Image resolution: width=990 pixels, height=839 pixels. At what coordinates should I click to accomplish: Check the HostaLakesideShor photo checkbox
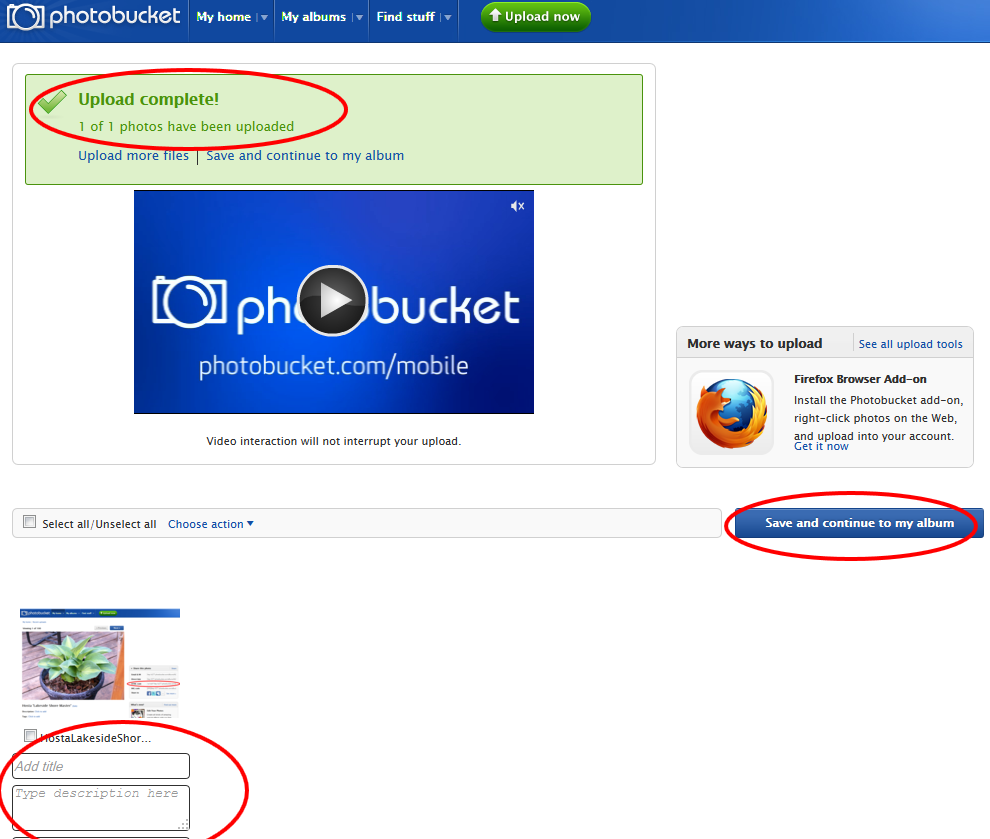tap(30, 735)
